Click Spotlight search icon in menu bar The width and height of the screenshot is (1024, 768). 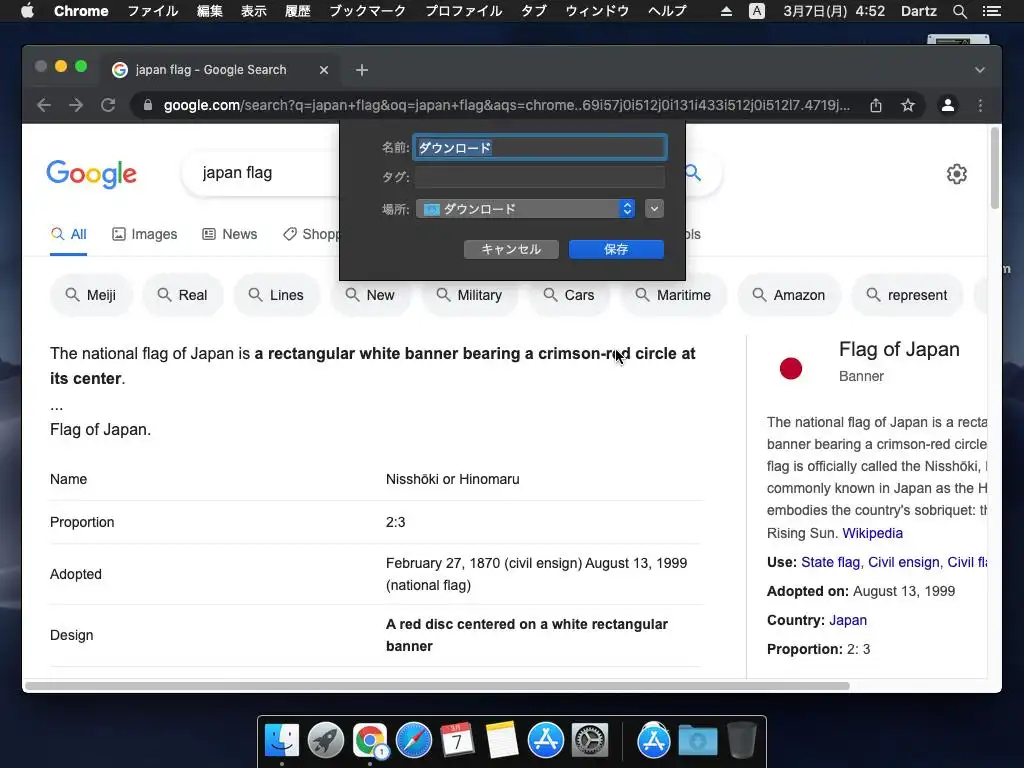pyautogui.click(x=959, y=11)
